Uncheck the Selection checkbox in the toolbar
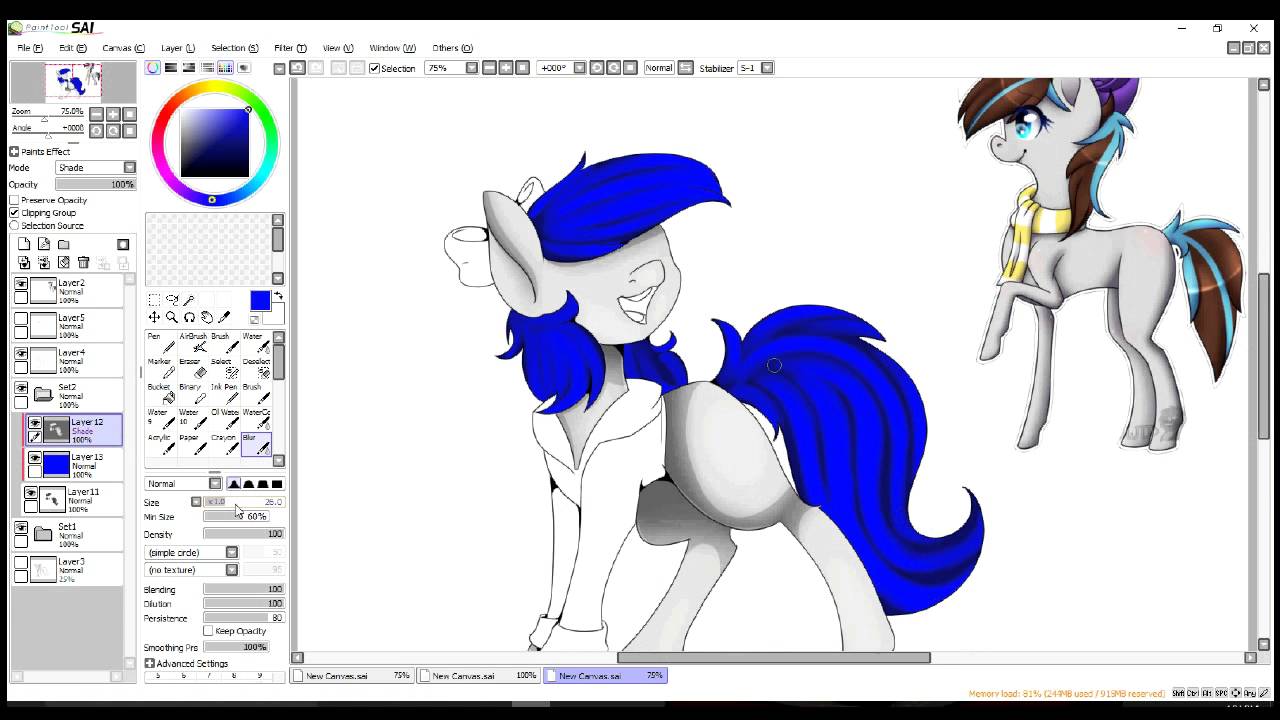This screenshot has height=720, width=1280. (x=374, y=68)
